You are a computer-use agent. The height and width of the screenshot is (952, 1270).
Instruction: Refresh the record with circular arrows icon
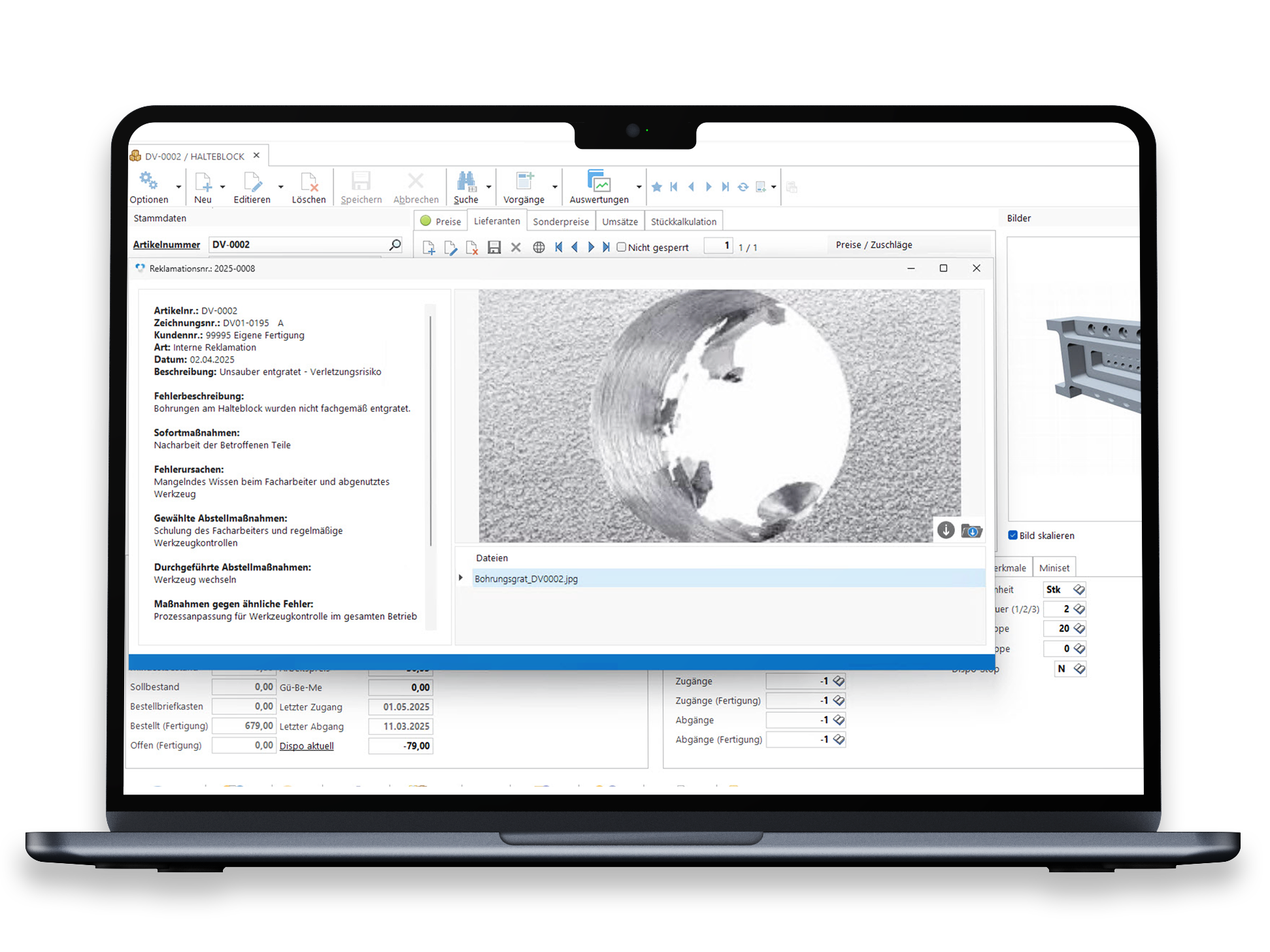click(x=743, y=187)
